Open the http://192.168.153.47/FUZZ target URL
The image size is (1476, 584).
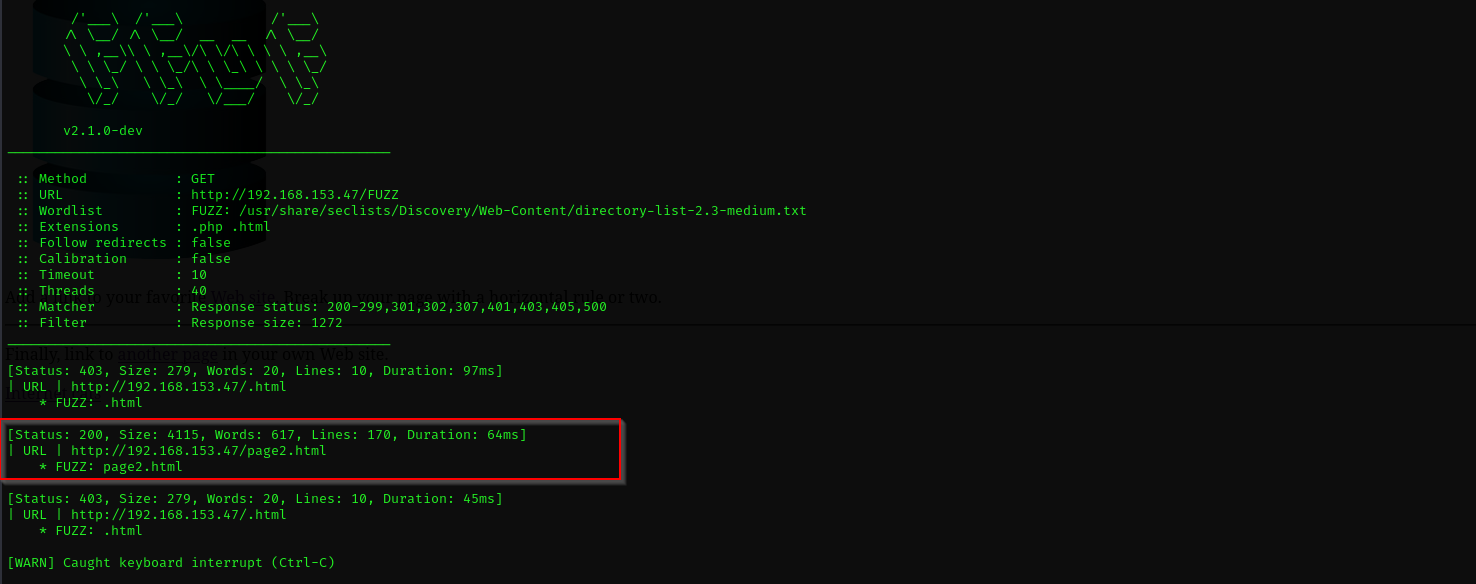(x=295, y=195)
